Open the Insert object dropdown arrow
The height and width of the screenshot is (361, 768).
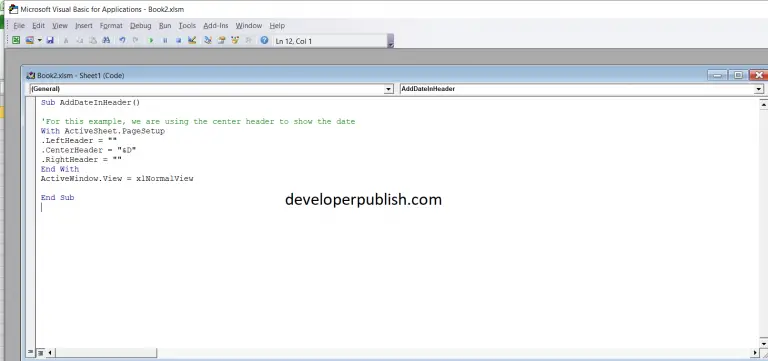click(39, 41)
